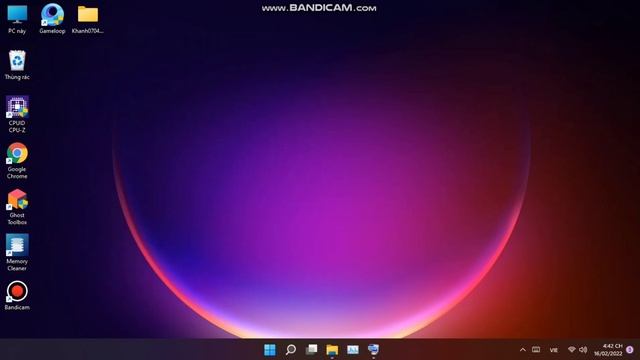Launch Bandicam desktop shortcut
Viewport: 640px width, 360px height.
17,296
